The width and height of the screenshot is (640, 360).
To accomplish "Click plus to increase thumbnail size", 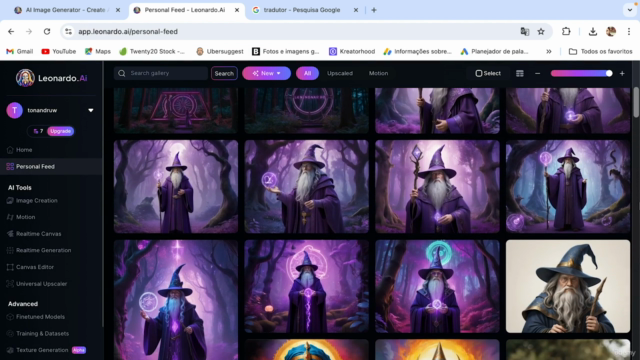I will tap(622, 73).
